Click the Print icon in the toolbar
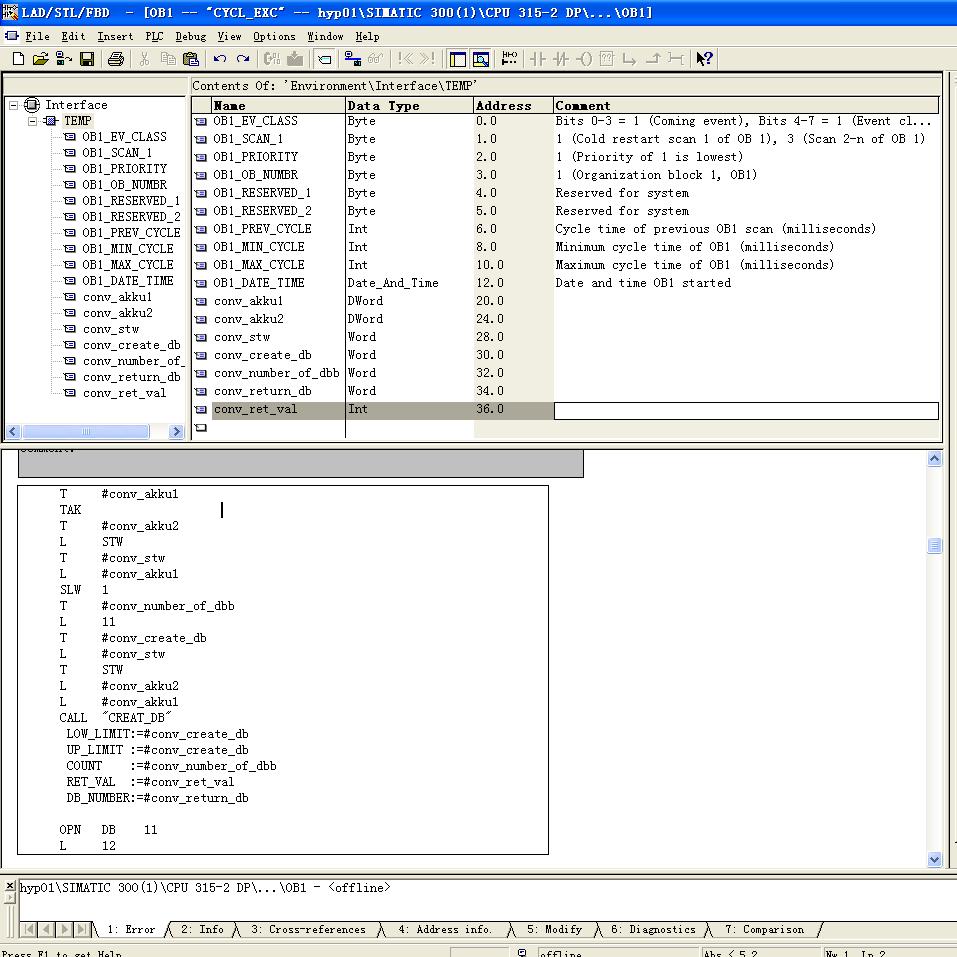 click(x=116, y=59)
